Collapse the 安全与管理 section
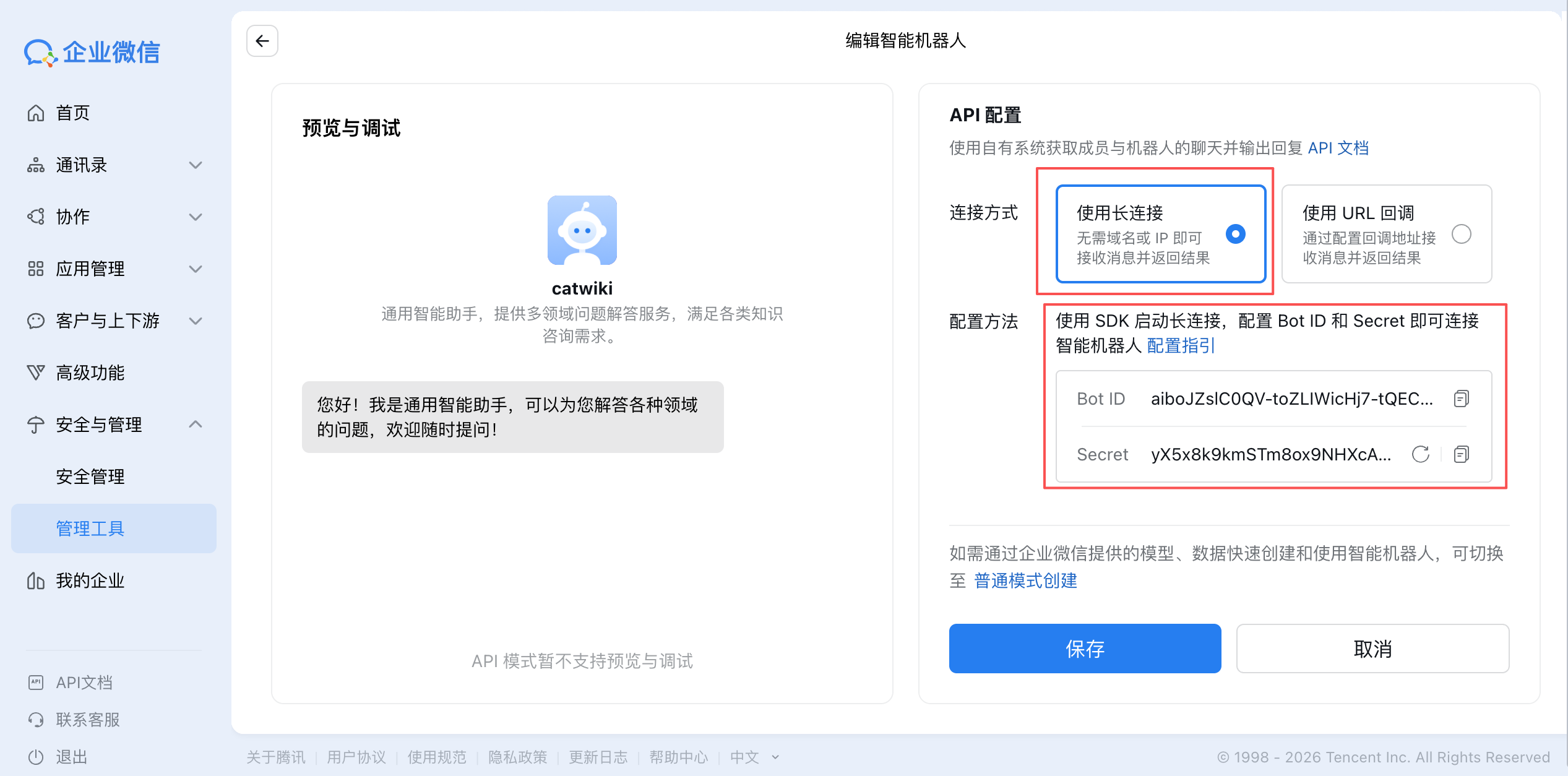 [x=197, y=424]
